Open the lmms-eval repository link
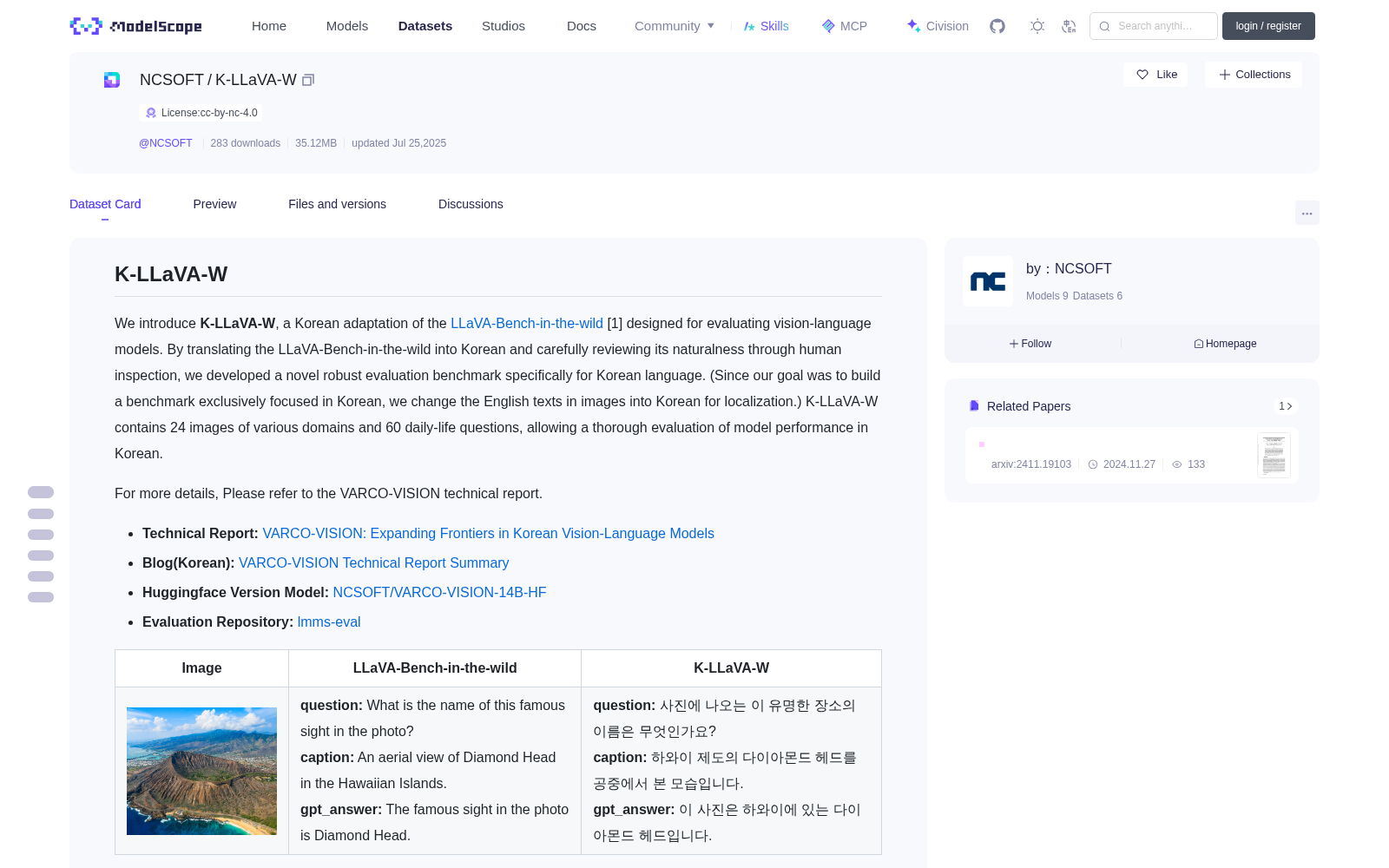The height and width of the screenshot is (868, 1389). [x=329, y=621]
